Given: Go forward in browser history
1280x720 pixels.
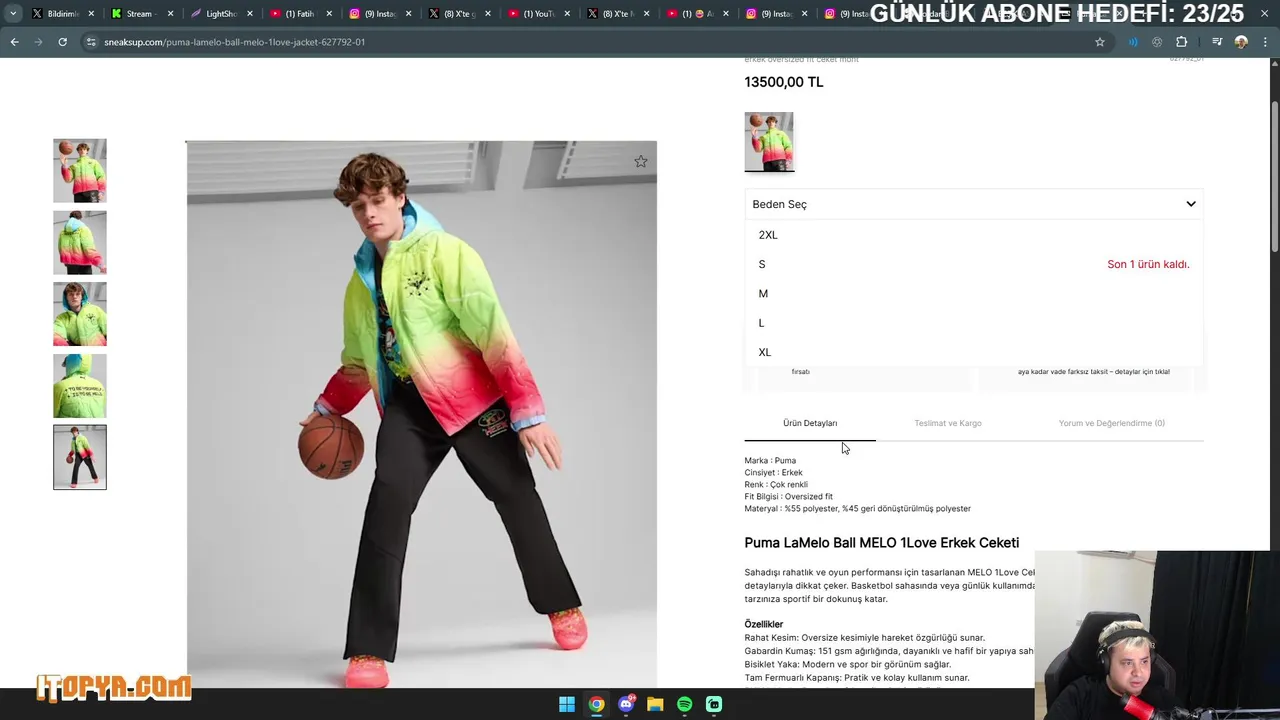Looking at the screenshot, I should [38, 42].
